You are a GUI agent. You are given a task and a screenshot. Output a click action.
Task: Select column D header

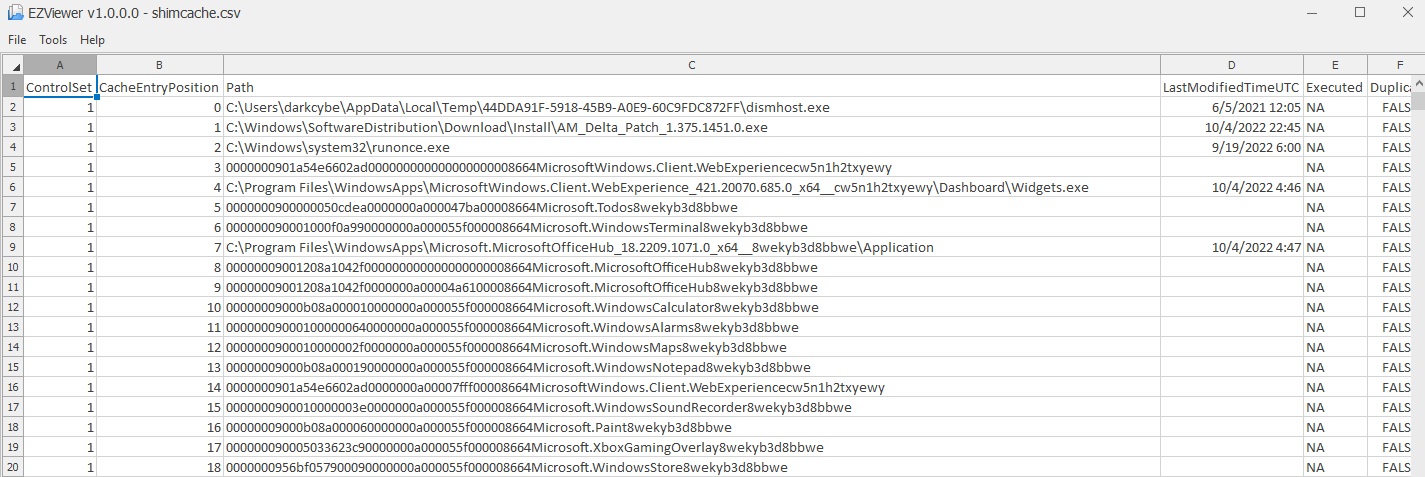point(1231,65)
